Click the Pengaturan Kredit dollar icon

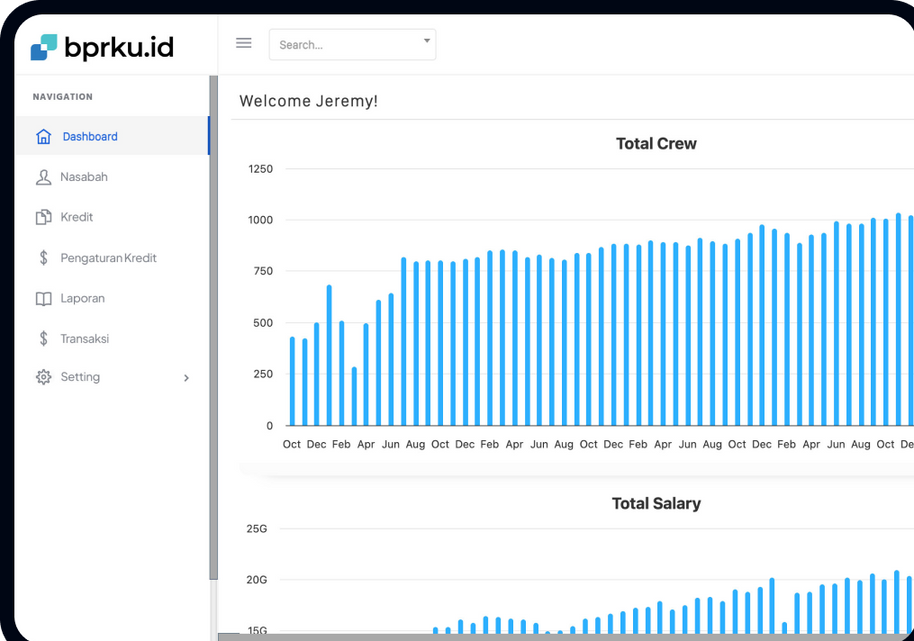coord(44,258)
